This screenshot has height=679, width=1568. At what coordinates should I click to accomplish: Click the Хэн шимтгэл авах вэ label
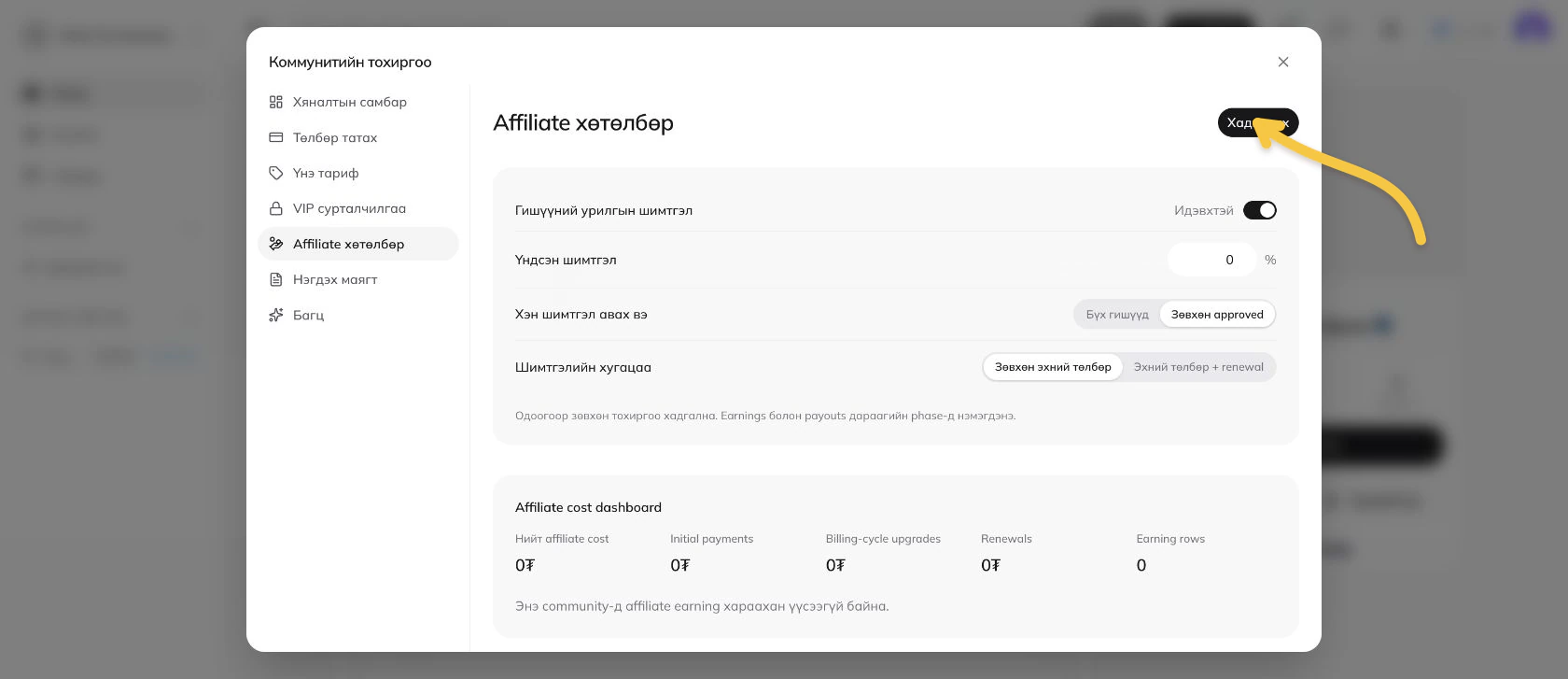(581, 315)
